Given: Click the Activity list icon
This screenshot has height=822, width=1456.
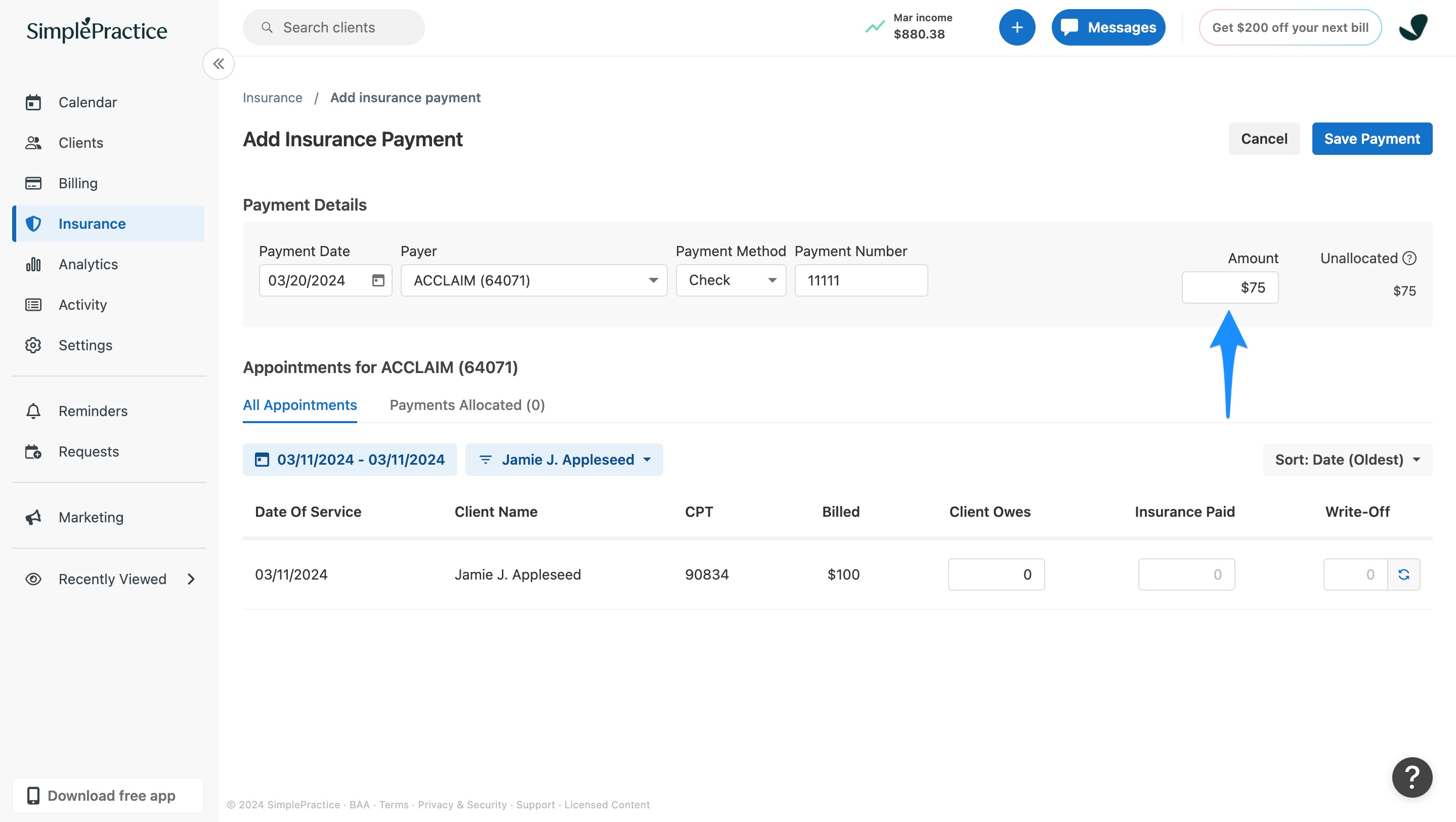Looking at the screenshot, I should [33, 305].
